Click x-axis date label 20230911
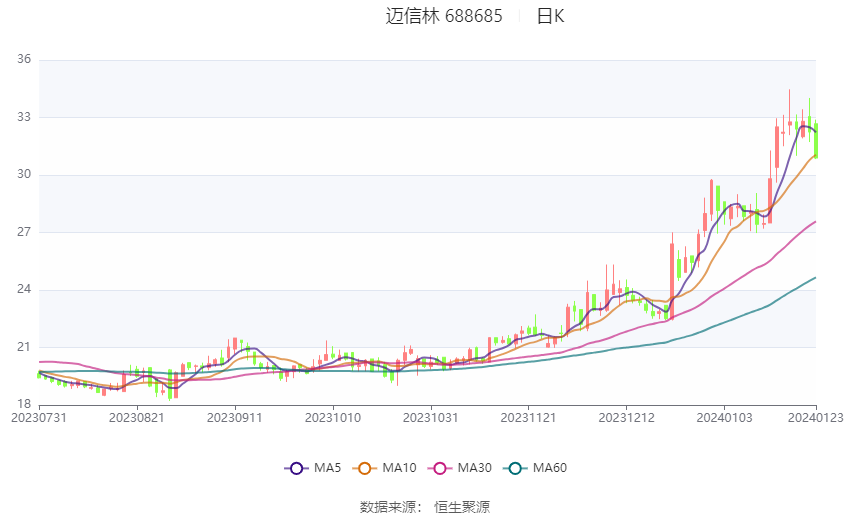850x517 pixels. (x=235, y=418)
